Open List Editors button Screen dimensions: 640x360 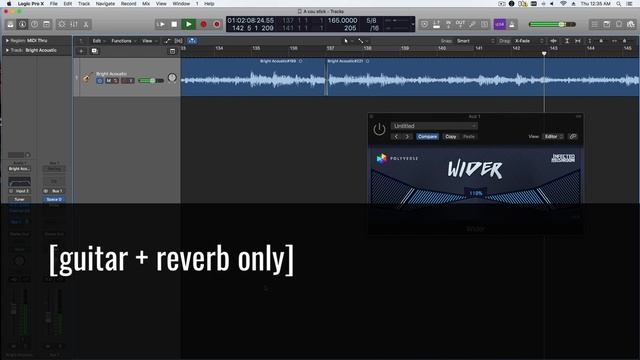pos(595,24)
